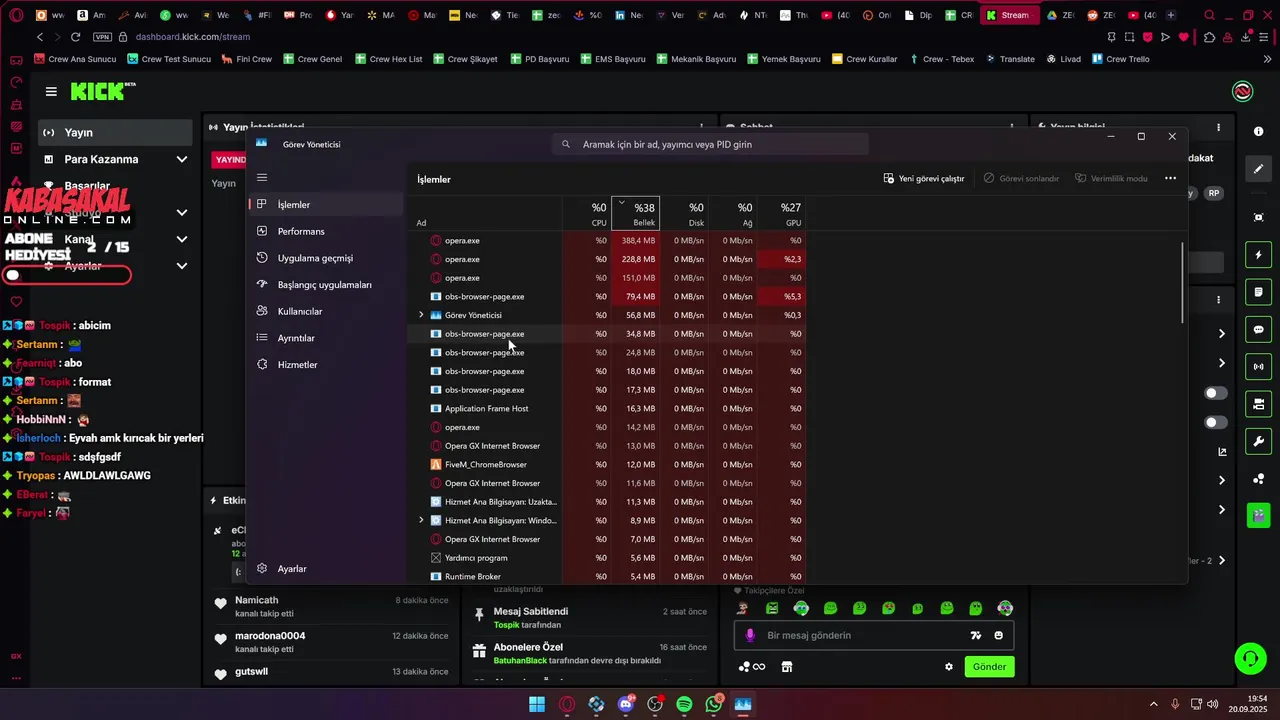Screen dimensions: 1280x720
Task: Focus the Bir mesaj gönderin chat input
Action: click(x=875, y=635)
